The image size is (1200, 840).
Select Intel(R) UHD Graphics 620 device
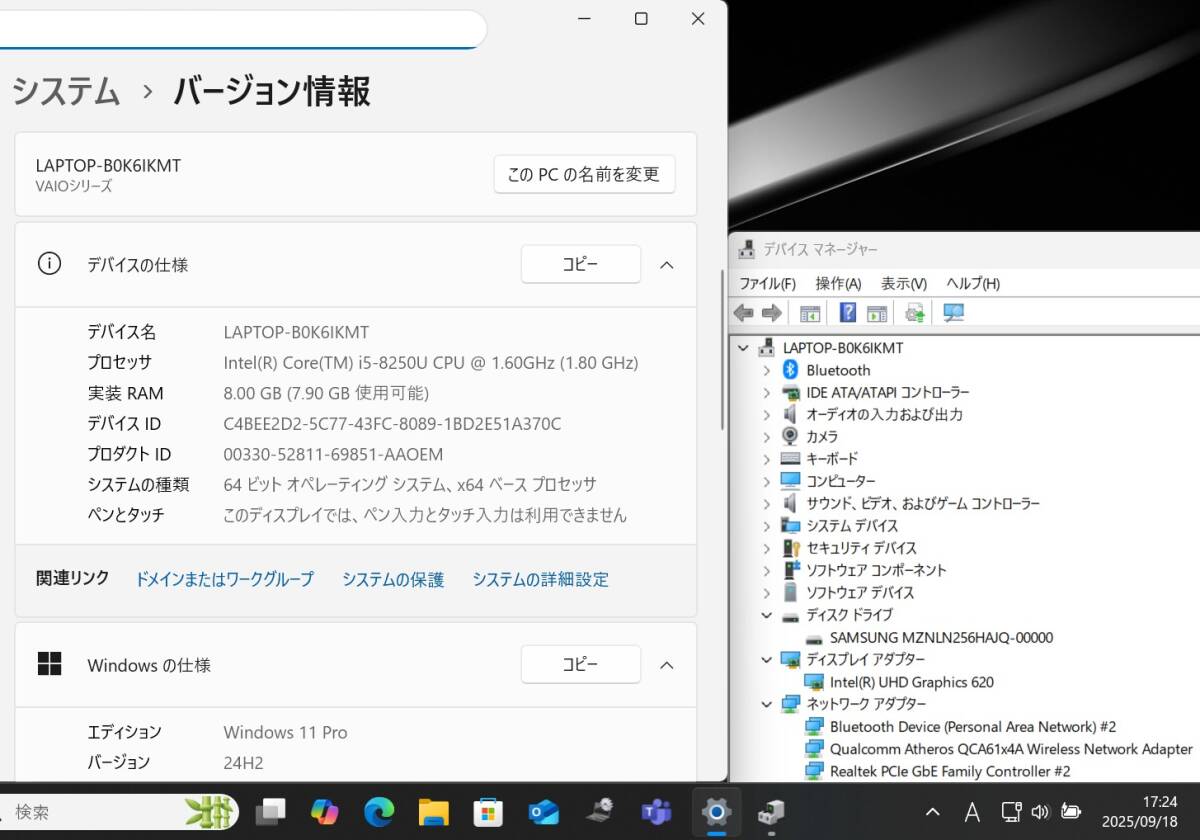(x=911, y=682)
